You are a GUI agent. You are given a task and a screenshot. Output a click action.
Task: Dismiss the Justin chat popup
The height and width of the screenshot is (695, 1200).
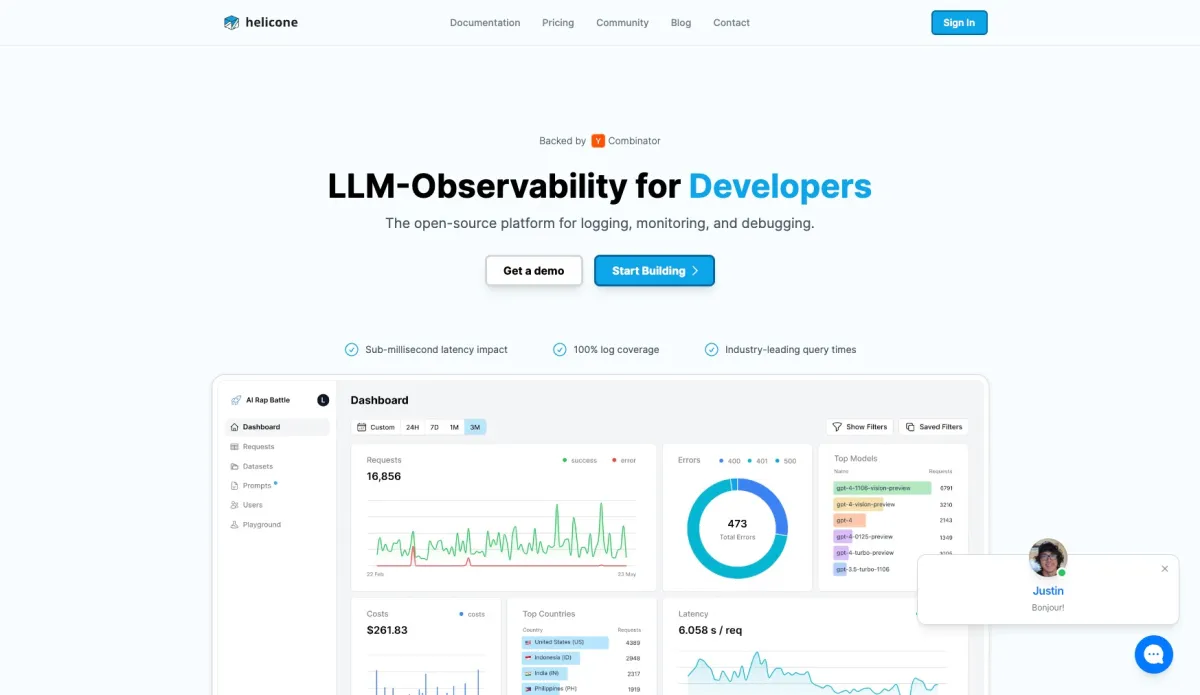(1164, 569)
